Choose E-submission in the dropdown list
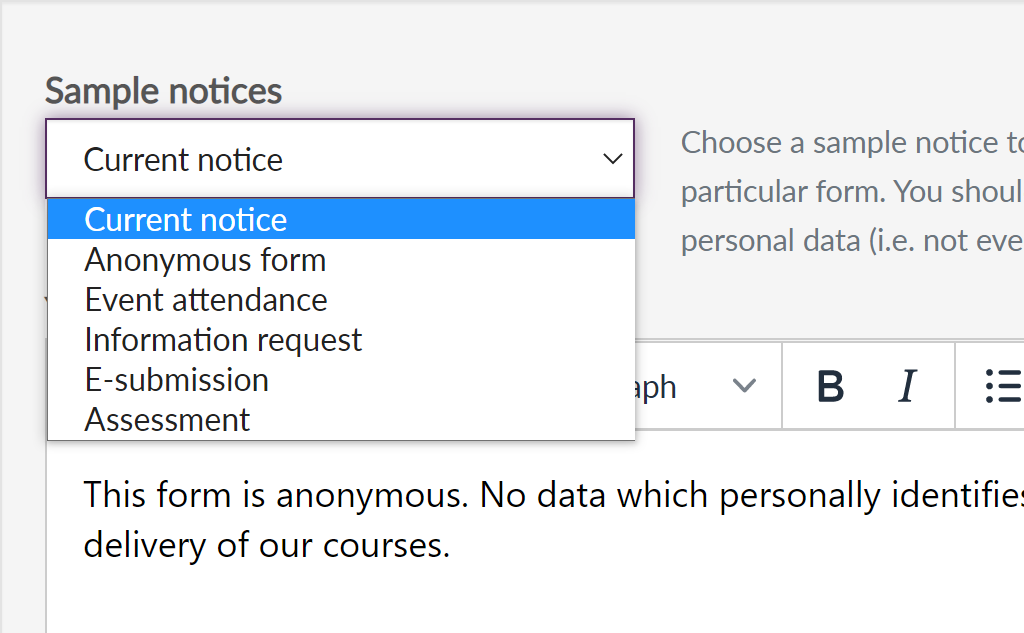The image size is (1024, 633). pos(177,380)
